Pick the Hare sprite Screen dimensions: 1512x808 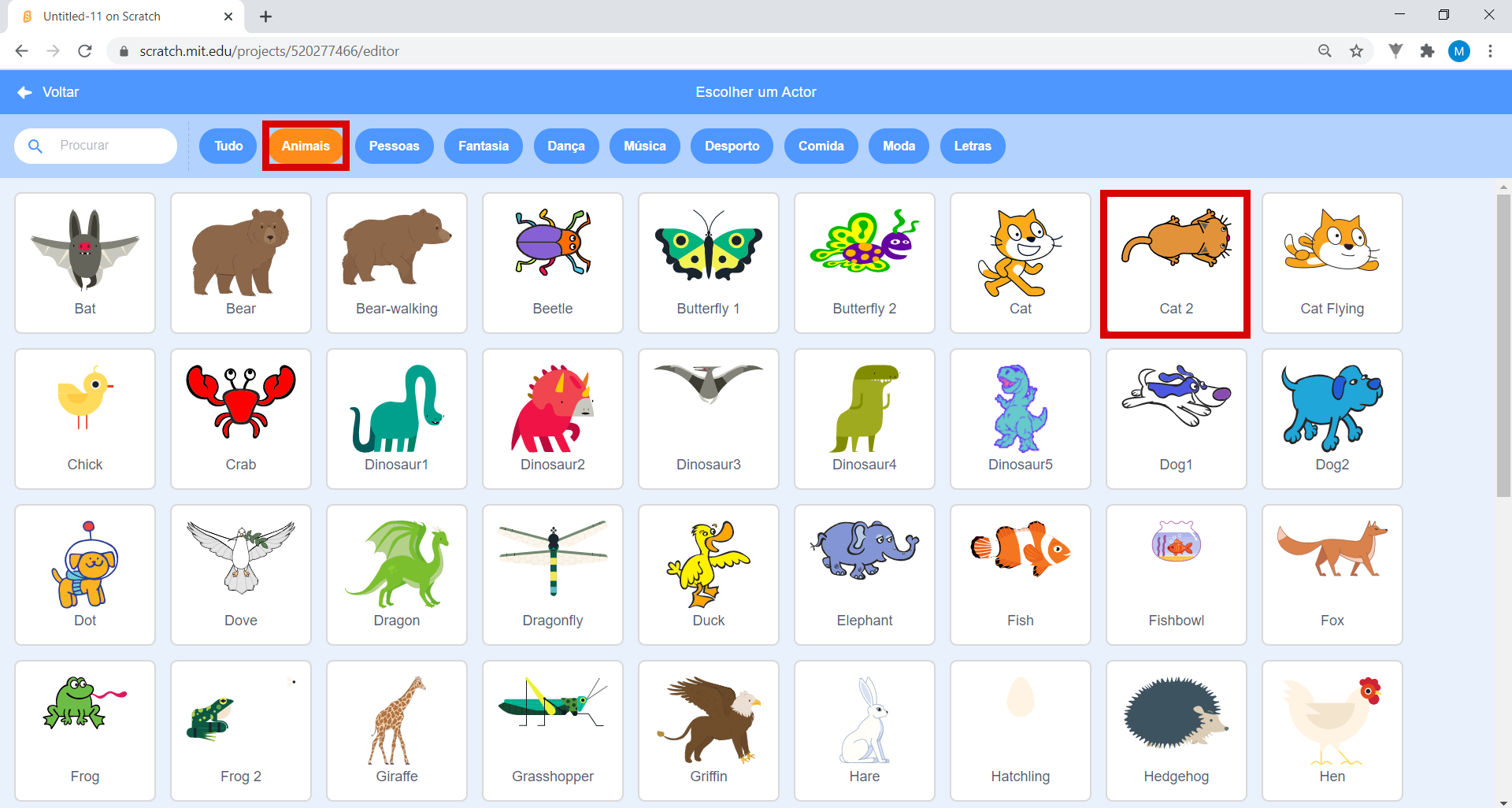865,731
